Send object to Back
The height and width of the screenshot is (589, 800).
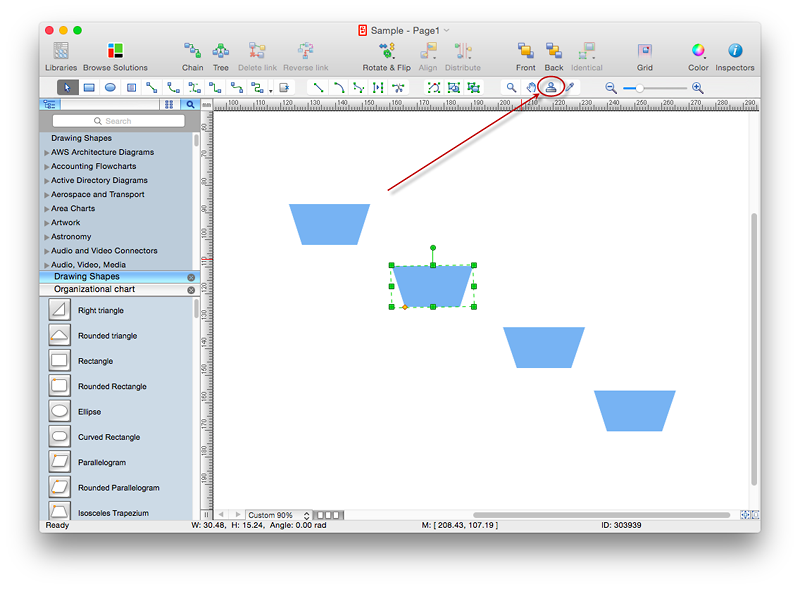[x=554, y=57]
